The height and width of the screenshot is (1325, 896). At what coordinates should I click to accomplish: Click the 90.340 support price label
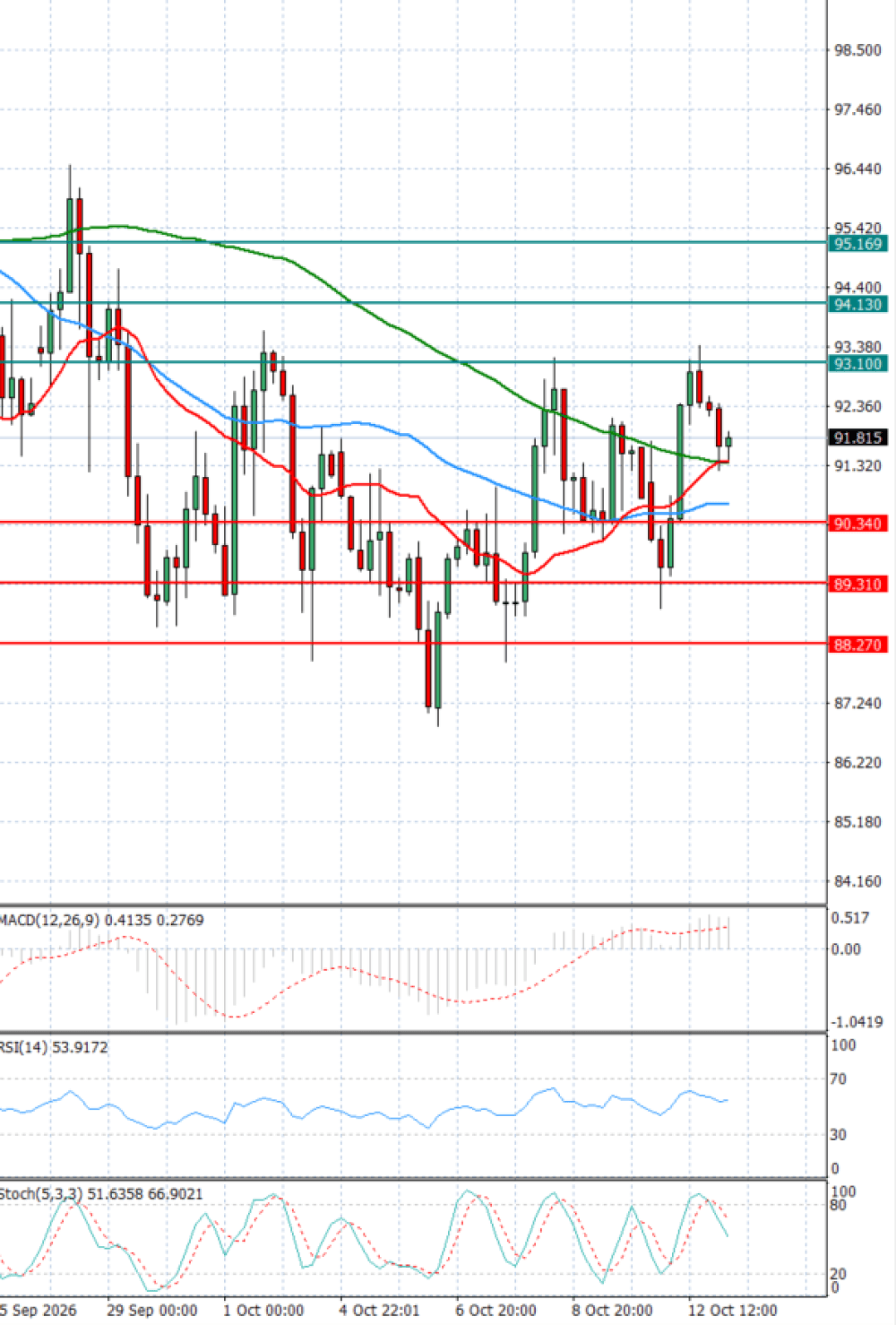[858, 524]
